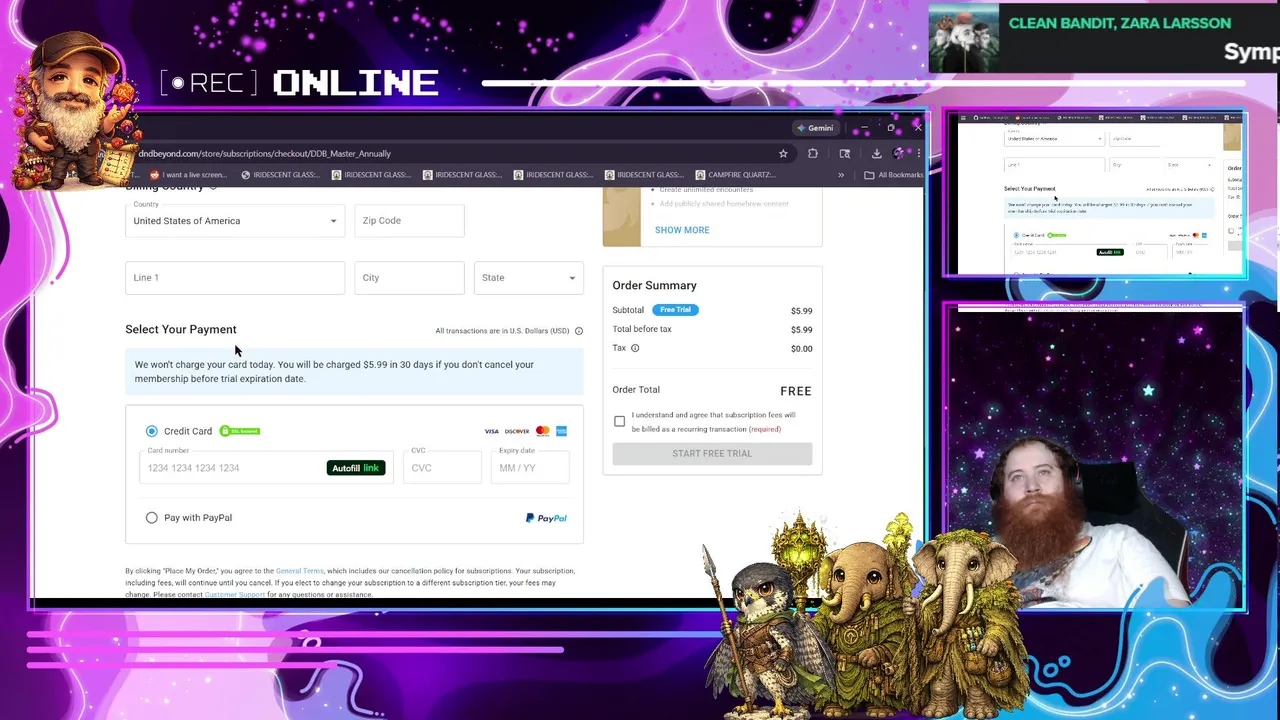Click the Mastercard logo
1280x720 pixels.
542,431
